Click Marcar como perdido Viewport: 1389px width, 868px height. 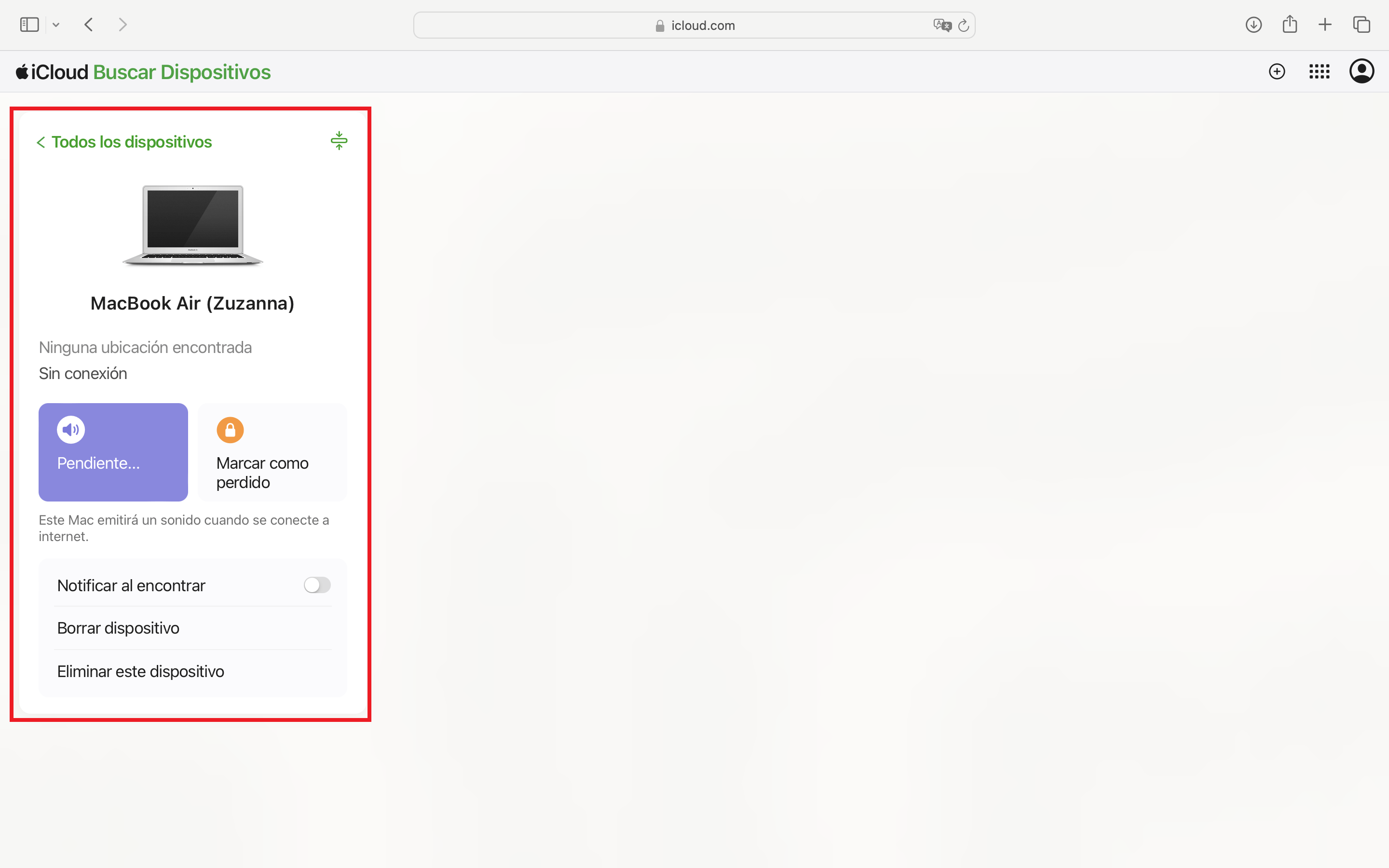point(272,452)
